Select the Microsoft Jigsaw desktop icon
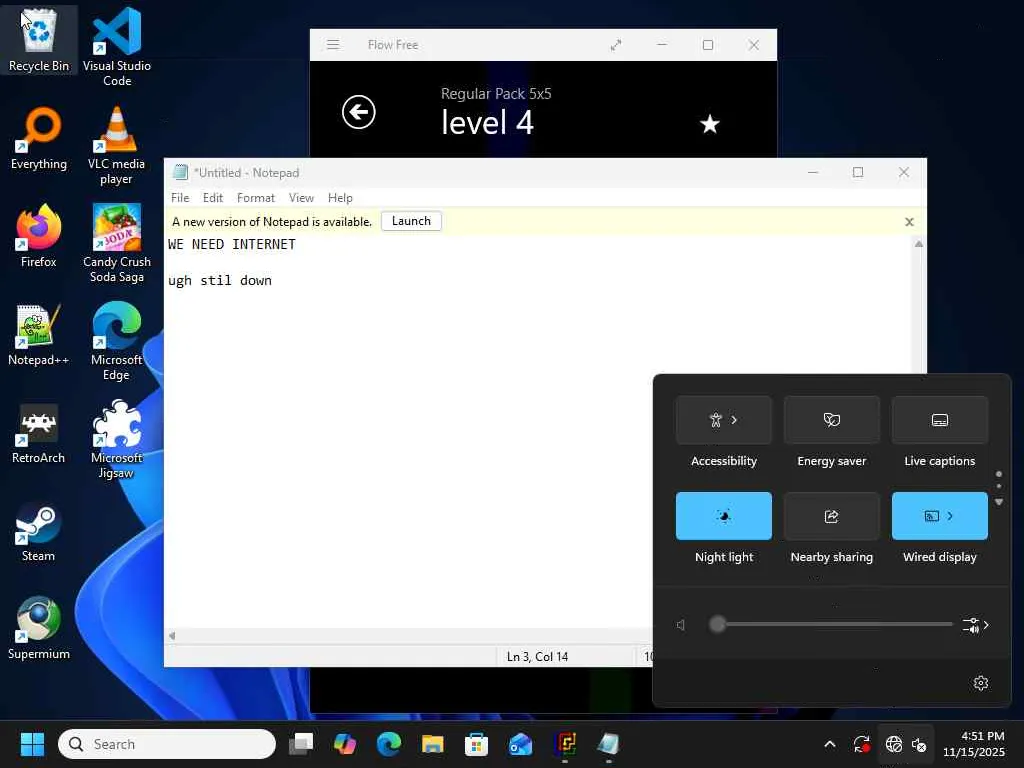 click(x=117, y=439)
